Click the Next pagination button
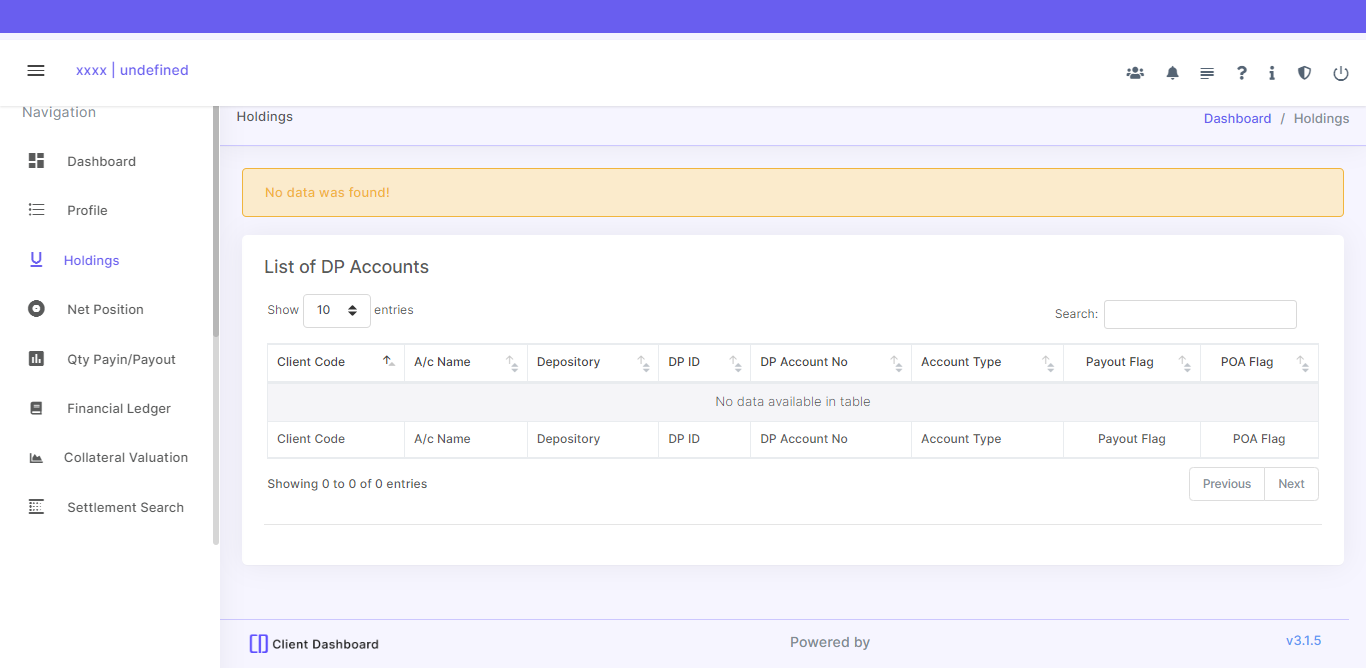The image size is (1366, 668). click(x=1291, y=484)
